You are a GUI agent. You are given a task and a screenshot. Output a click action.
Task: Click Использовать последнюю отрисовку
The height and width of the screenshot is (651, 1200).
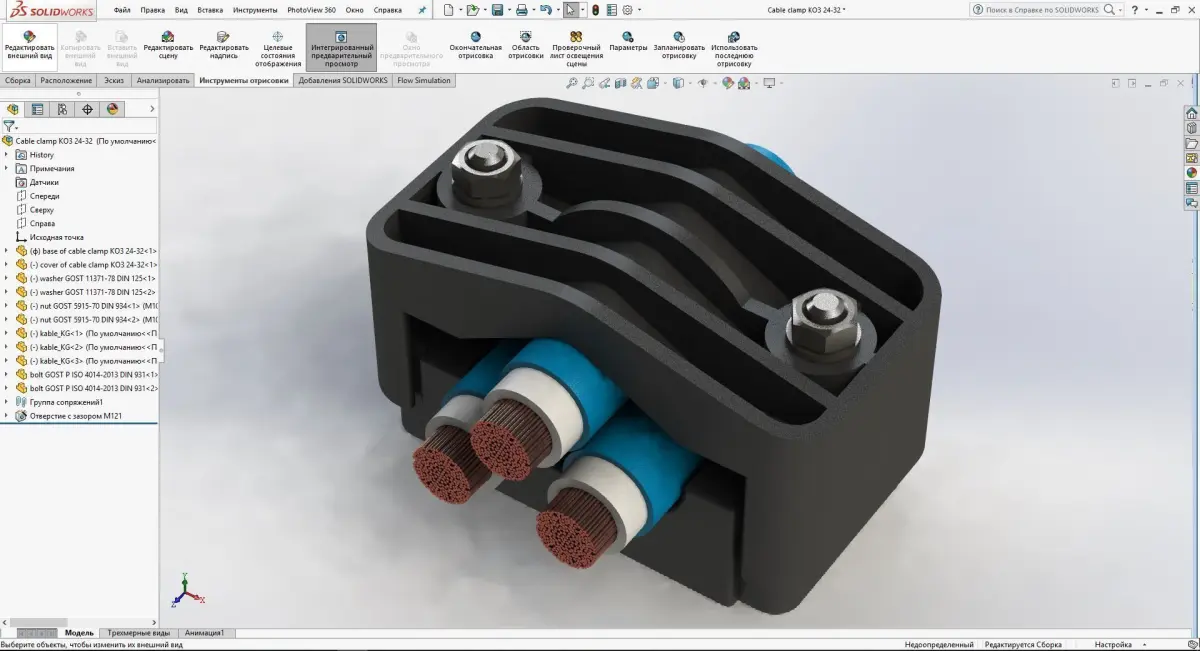coord(734,48)
